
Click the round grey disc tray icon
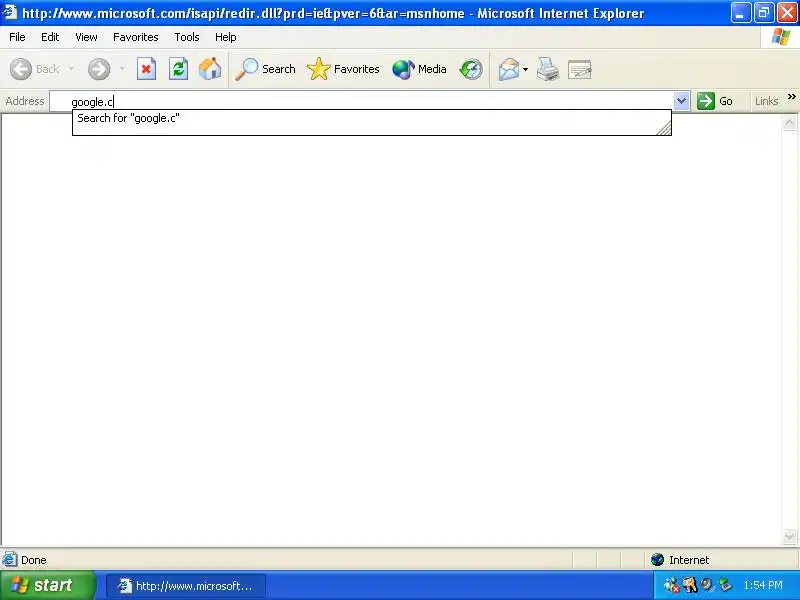(707, 585)
